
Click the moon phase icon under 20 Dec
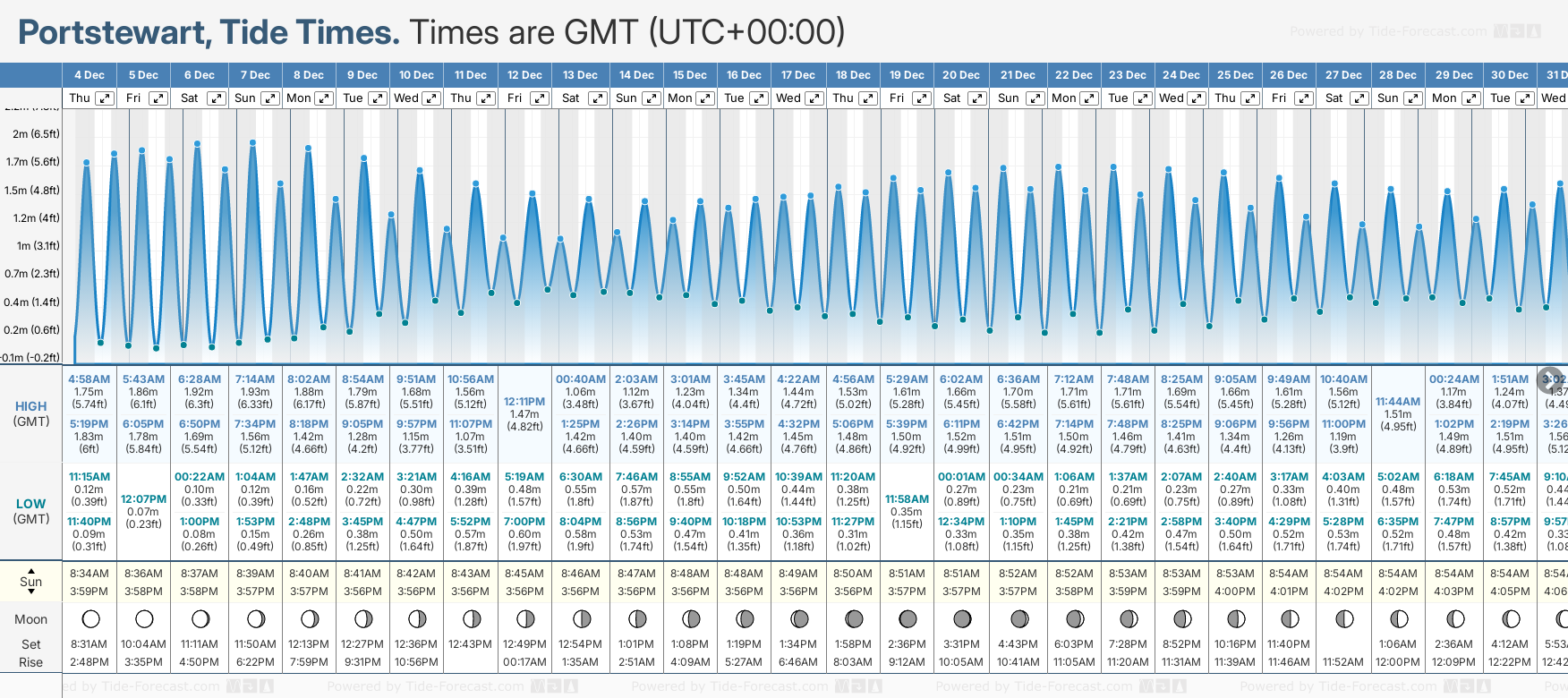[962, 619]
